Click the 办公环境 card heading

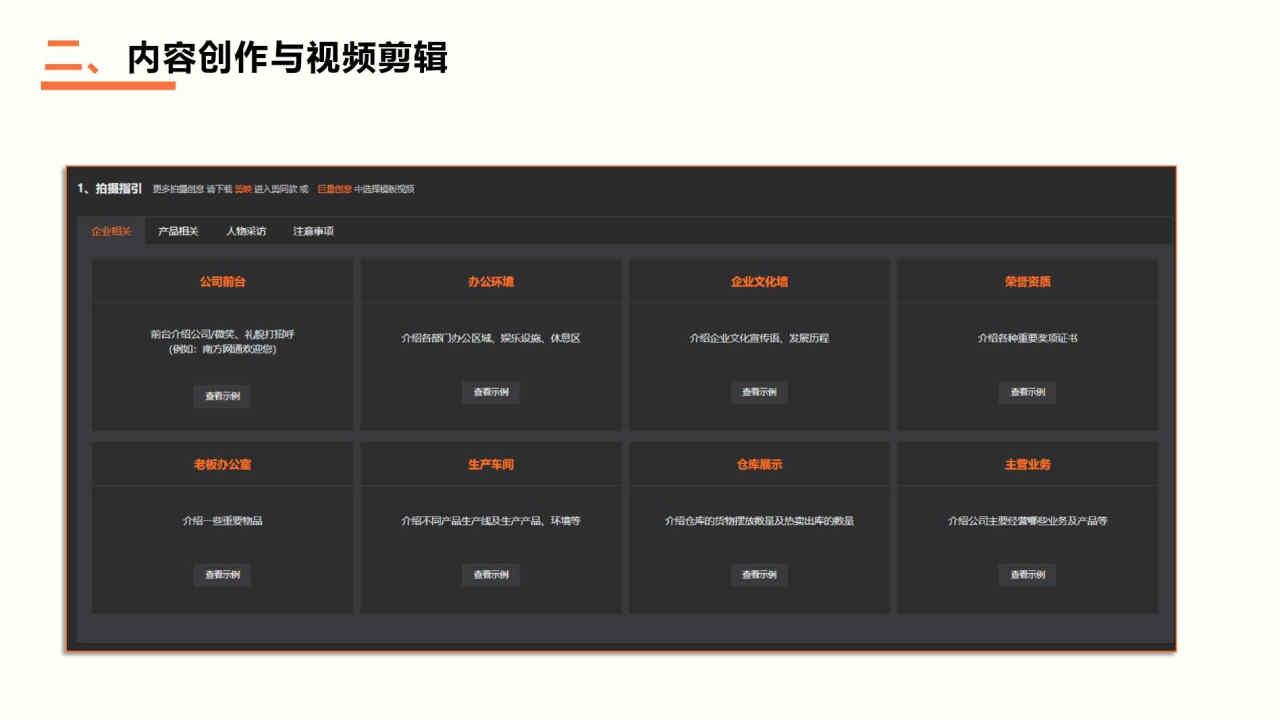pyautogui.click(x=491, y=282)
